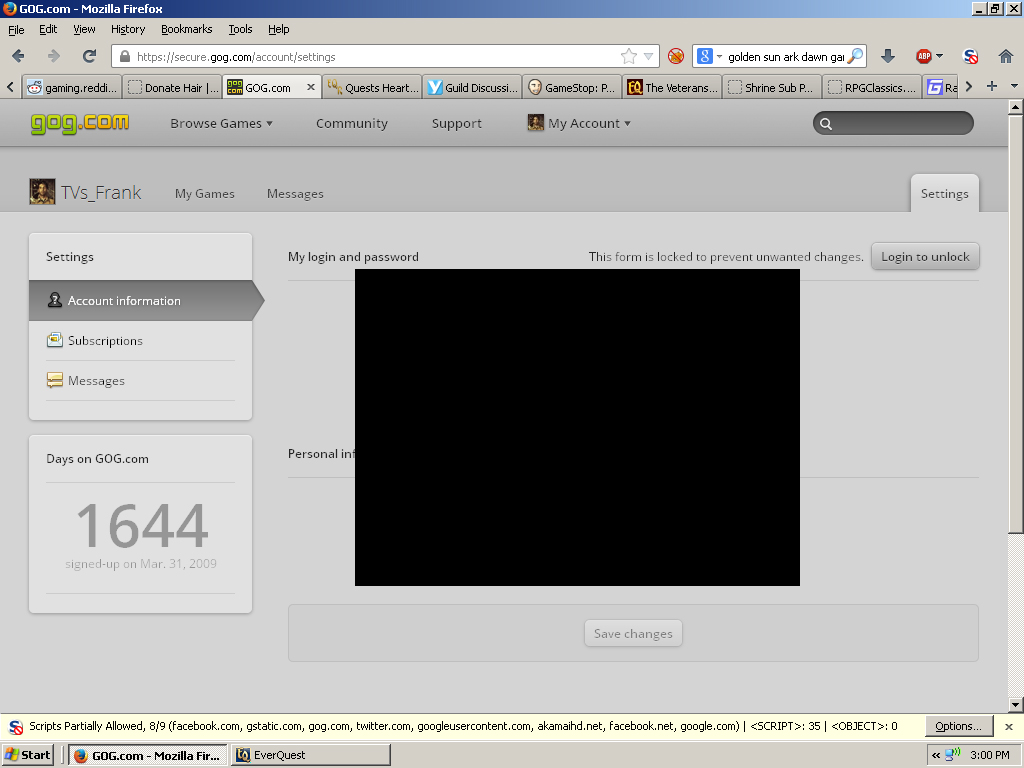Open the Downloads arrow icon

tap(888, 56)
